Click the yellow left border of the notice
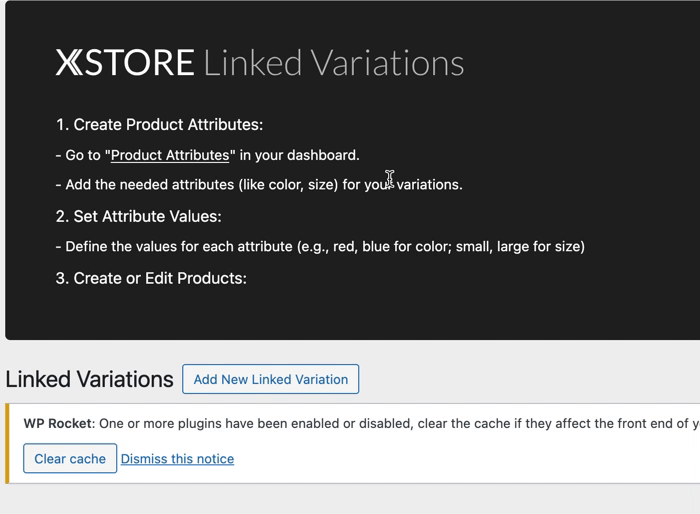Viewport: 700px width, 514px height. (x=7, y=443)
